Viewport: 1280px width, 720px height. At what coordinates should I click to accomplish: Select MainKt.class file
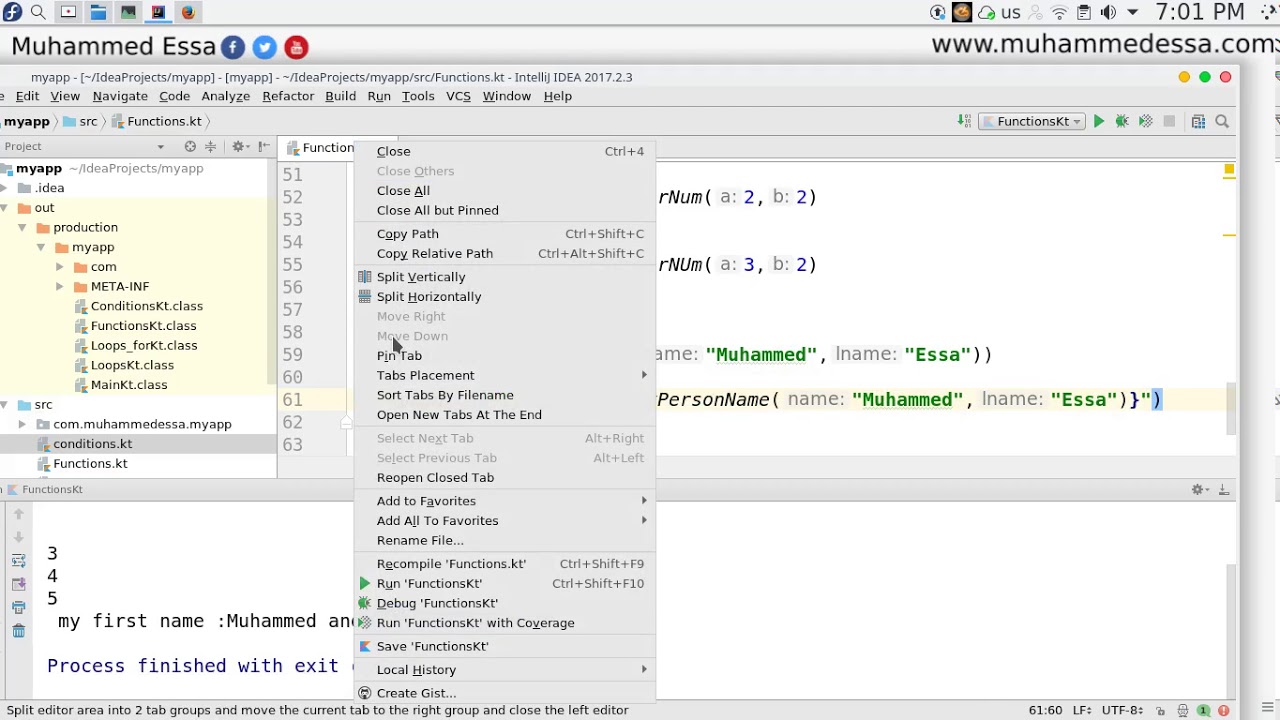128,385
